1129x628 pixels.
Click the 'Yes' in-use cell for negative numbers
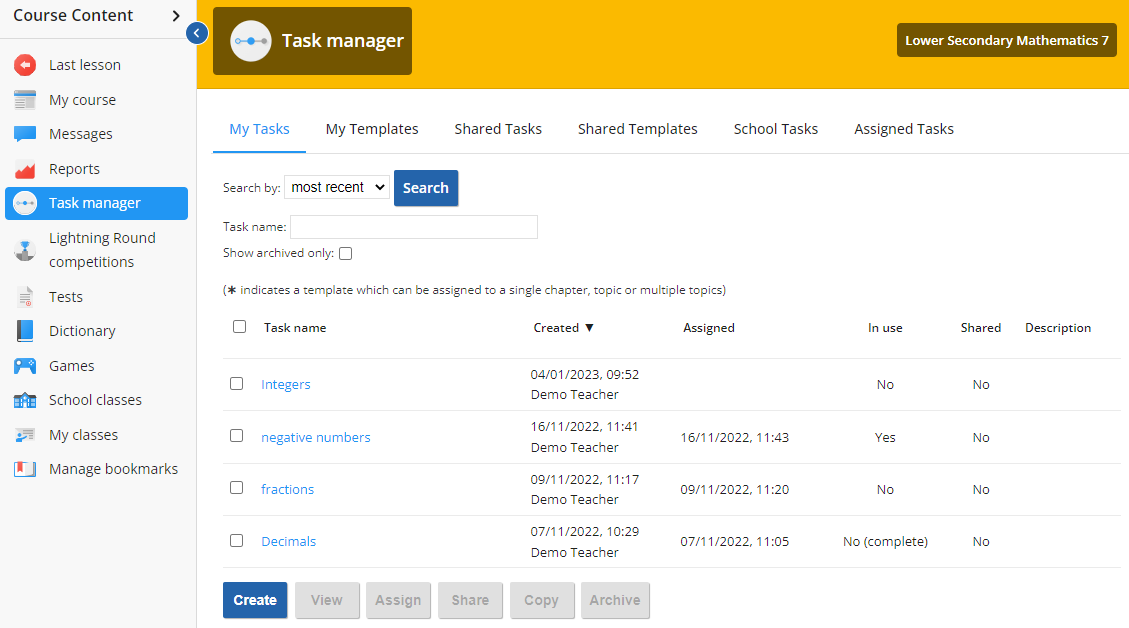tap(885, 437)
